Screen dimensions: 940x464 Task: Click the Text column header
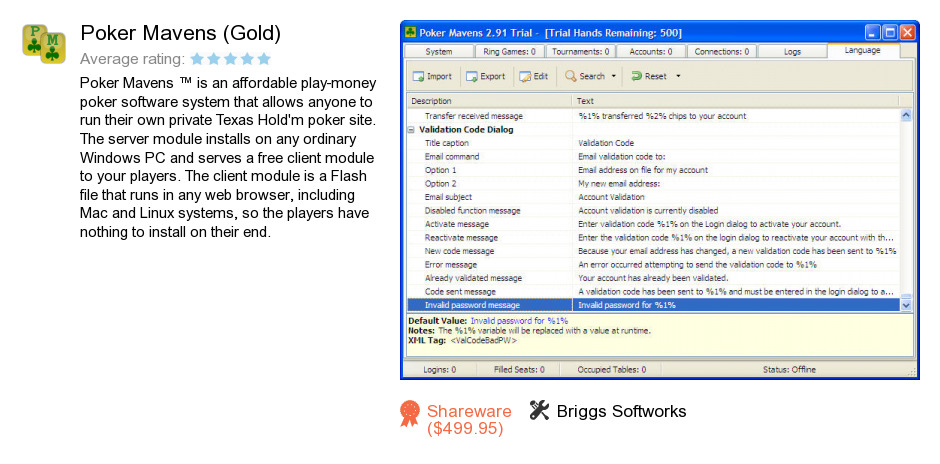click(736, 101)
